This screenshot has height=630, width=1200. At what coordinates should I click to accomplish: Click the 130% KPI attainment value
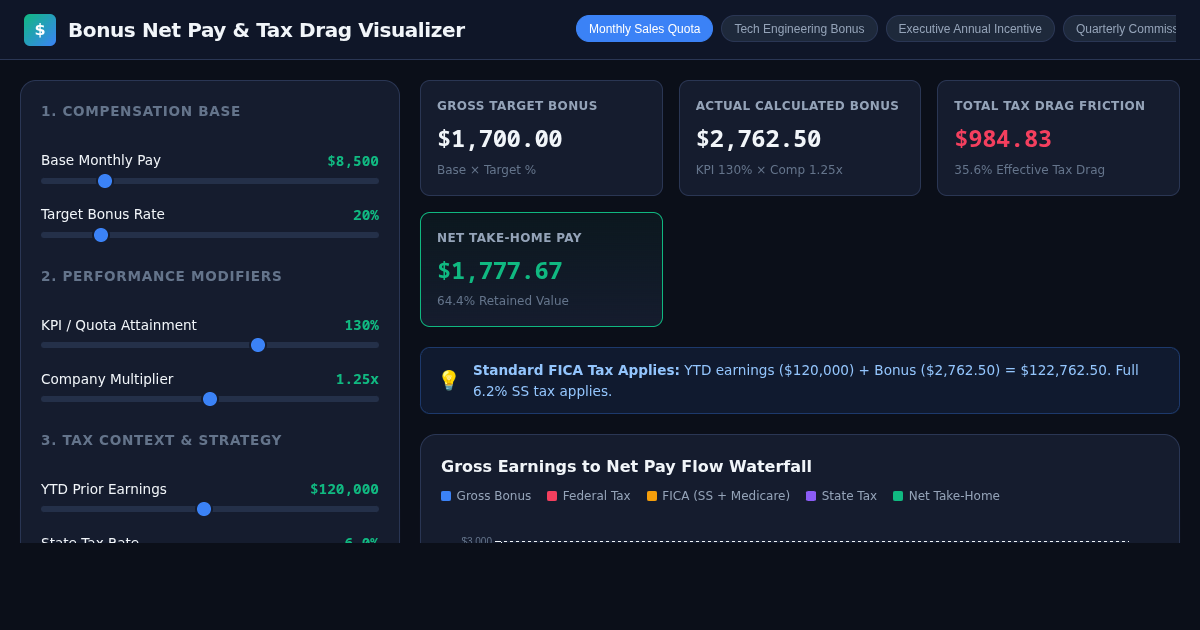point(362,325)
